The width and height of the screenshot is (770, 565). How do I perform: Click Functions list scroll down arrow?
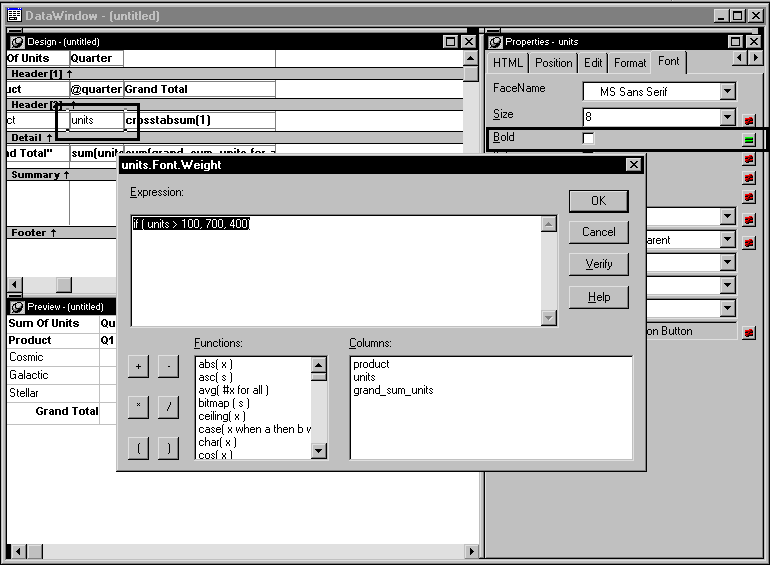(319, 451)
